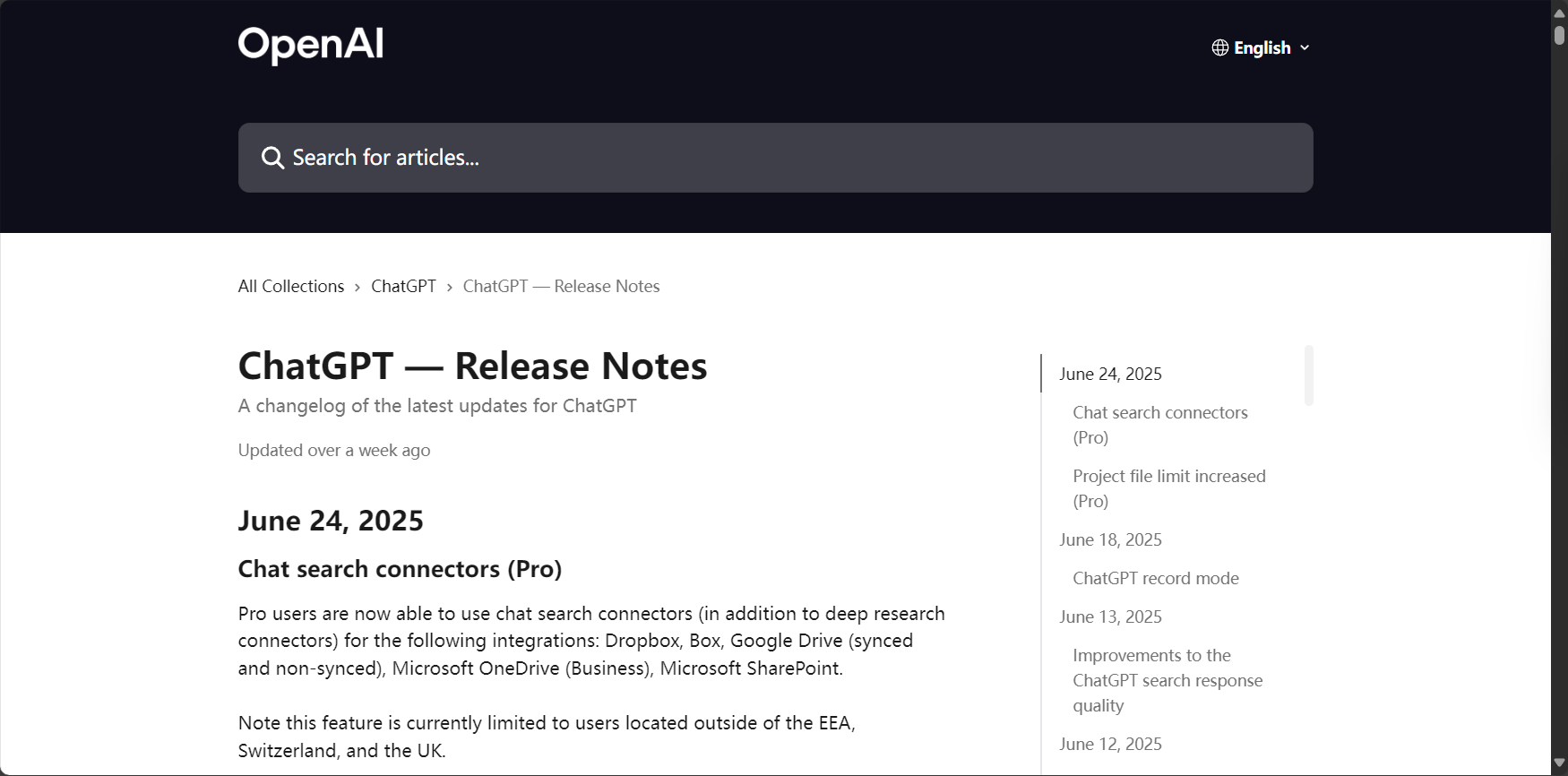Open Chat search connectors (Pro) sidebar link

pos(1160,425)
